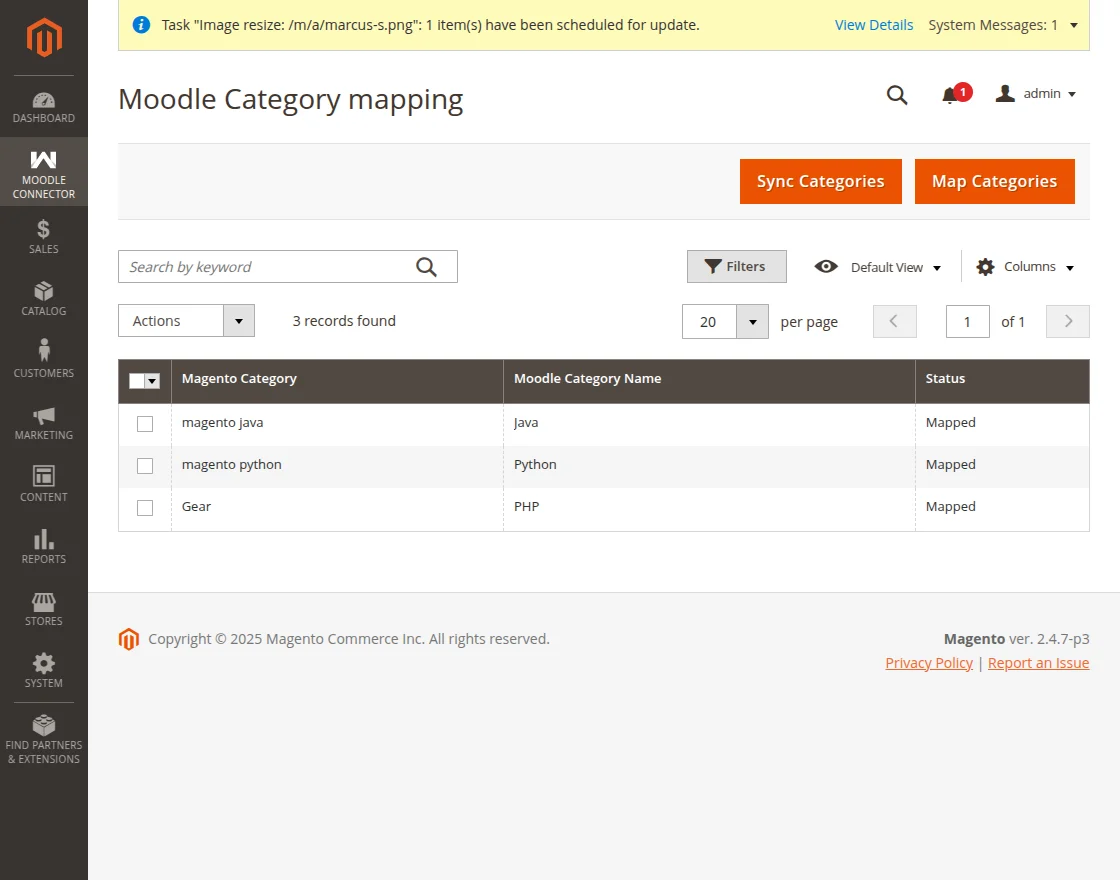
Task: Click the 3 records found text
Action: click(344, 321)
